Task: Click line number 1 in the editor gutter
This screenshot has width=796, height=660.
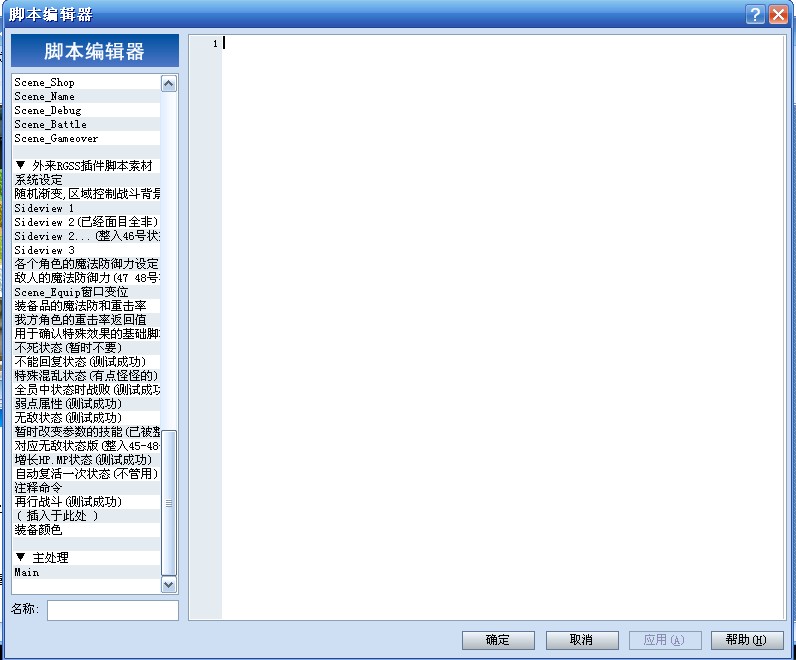Action: 215,44
